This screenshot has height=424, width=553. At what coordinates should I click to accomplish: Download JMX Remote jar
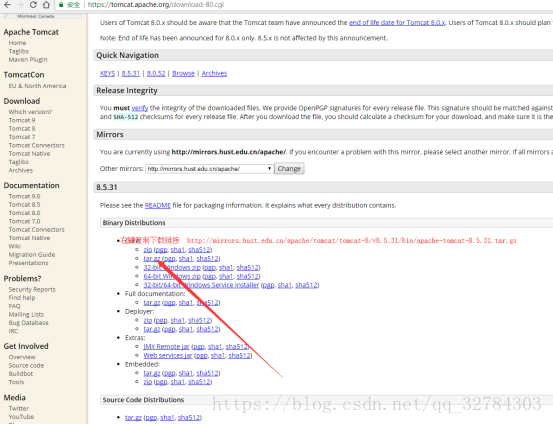point(166,347)
